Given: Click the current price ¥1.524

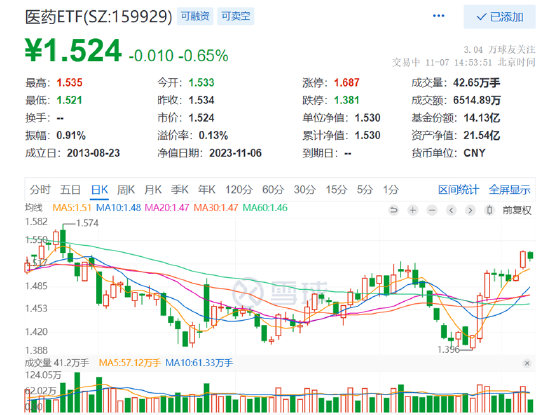Looking at the screenshot, I should 73,51.
